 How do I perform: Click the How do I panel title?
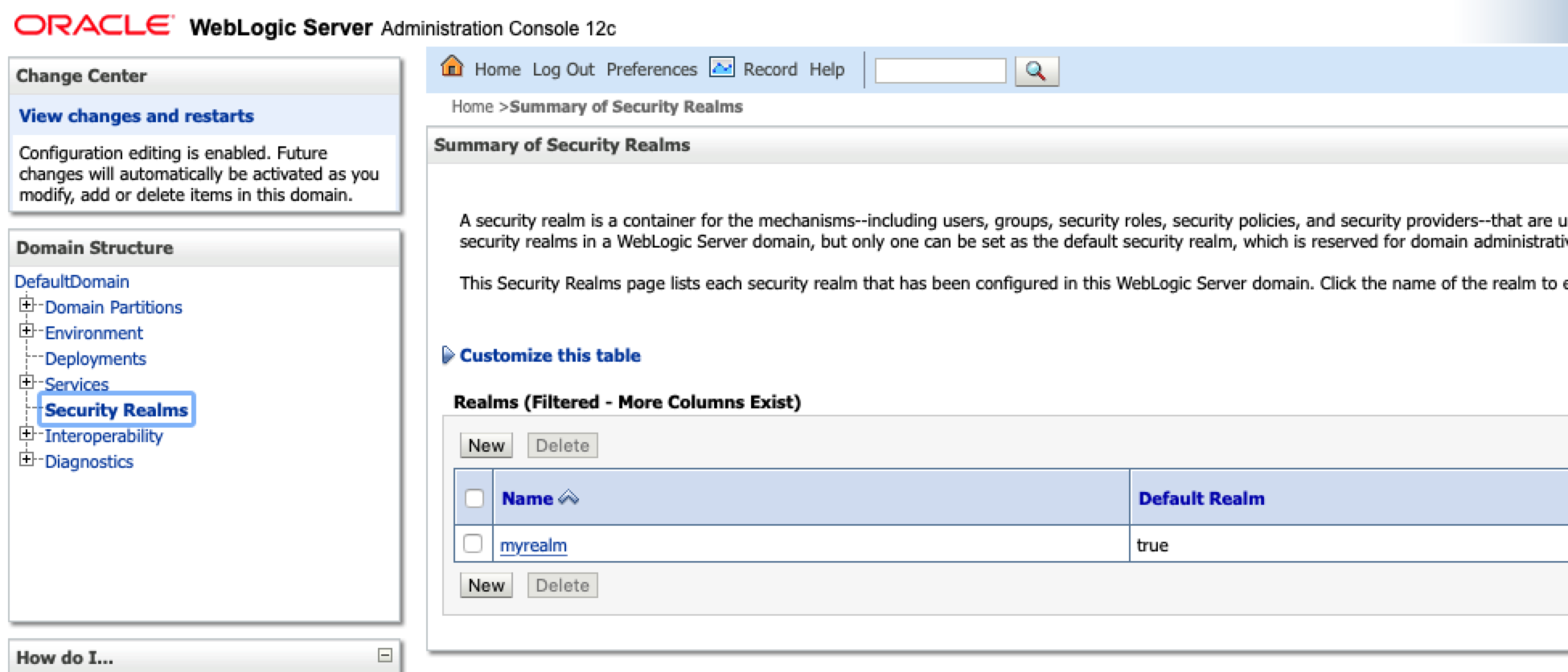(64, 658)
